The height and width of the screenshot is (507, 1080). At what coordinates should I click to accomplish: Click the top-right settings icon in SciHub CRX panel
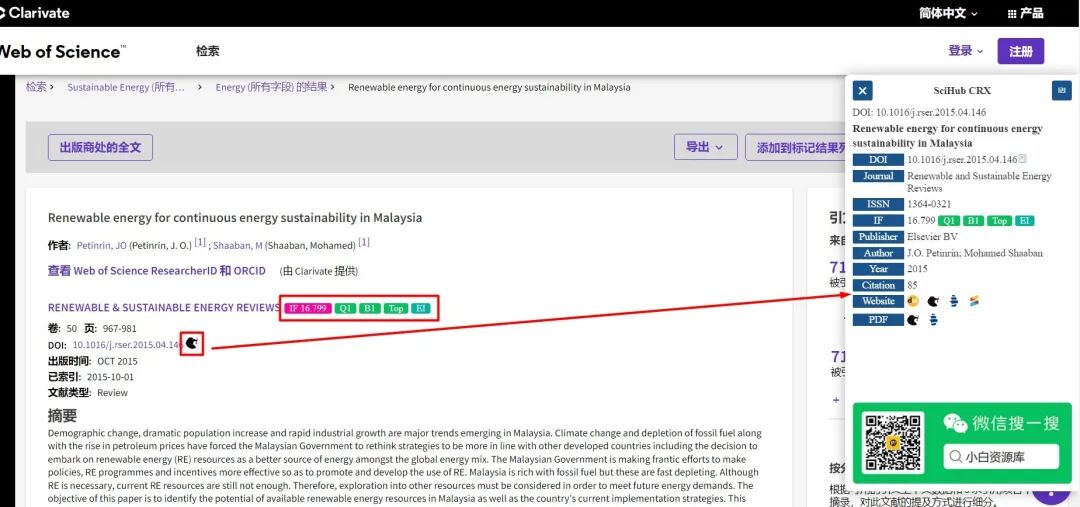point(1061,90)
